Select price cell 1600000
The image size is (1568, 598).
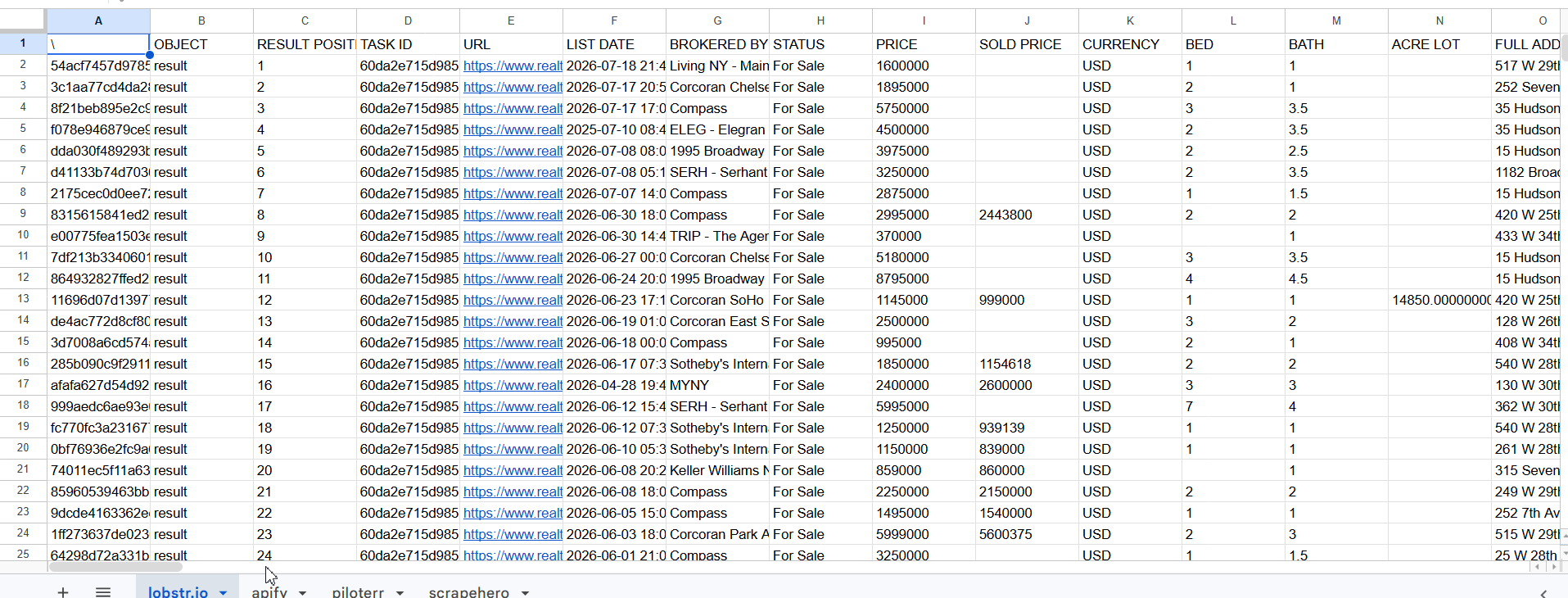click(x=924, y=66)
